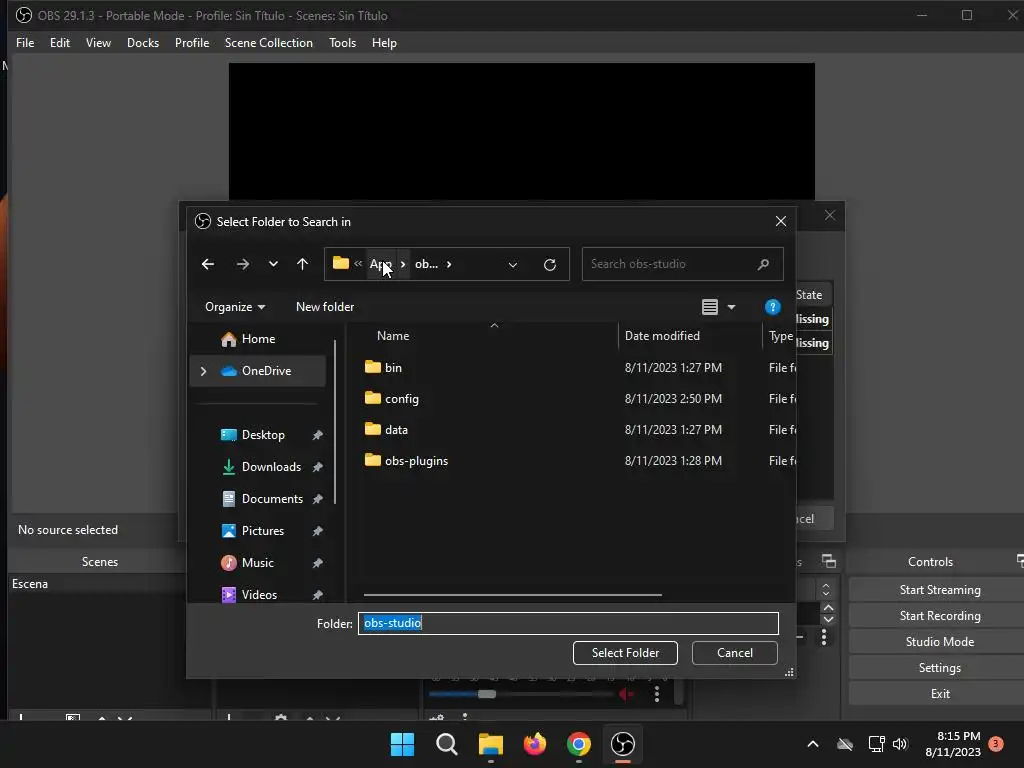Open Pictures quick access folder
The width and height of the screenshot is (1024, 768).
click(x=263, y=531)
